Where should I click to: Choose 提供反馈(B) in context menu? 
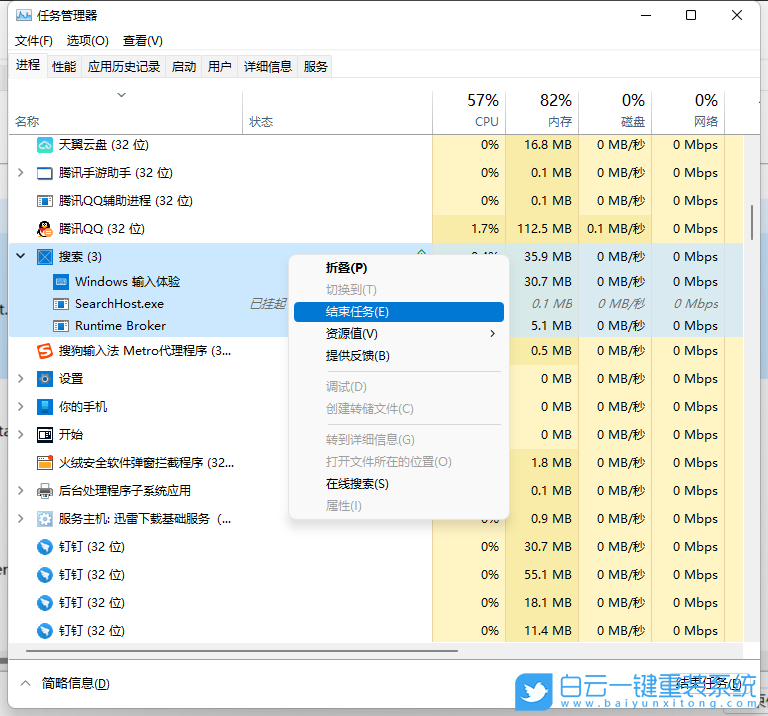pos(399,356)
